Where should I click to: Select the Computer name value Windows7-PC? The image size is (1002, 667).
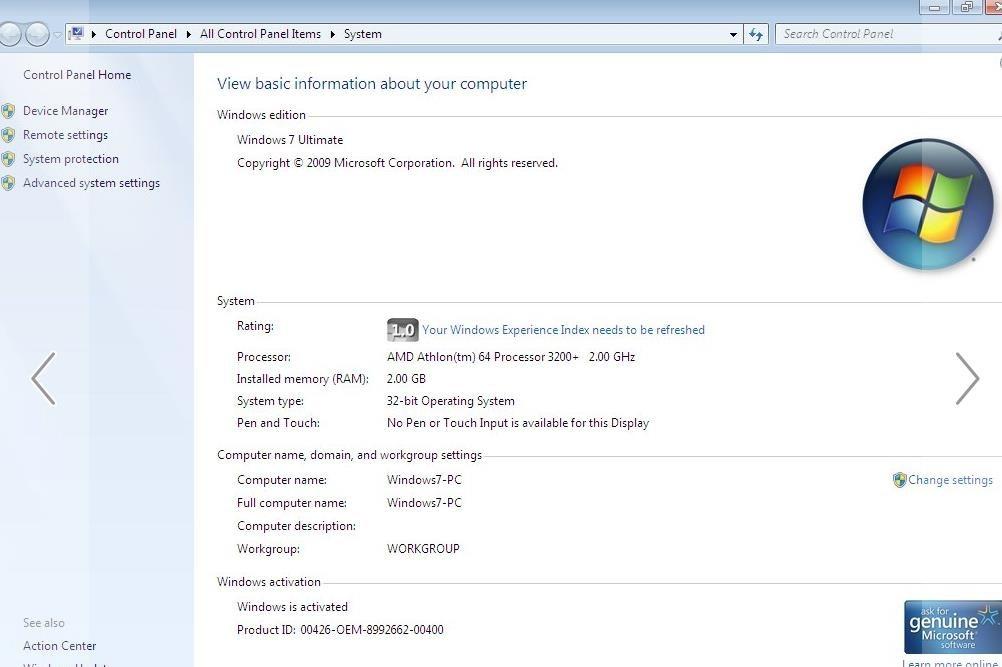point(424,480)
